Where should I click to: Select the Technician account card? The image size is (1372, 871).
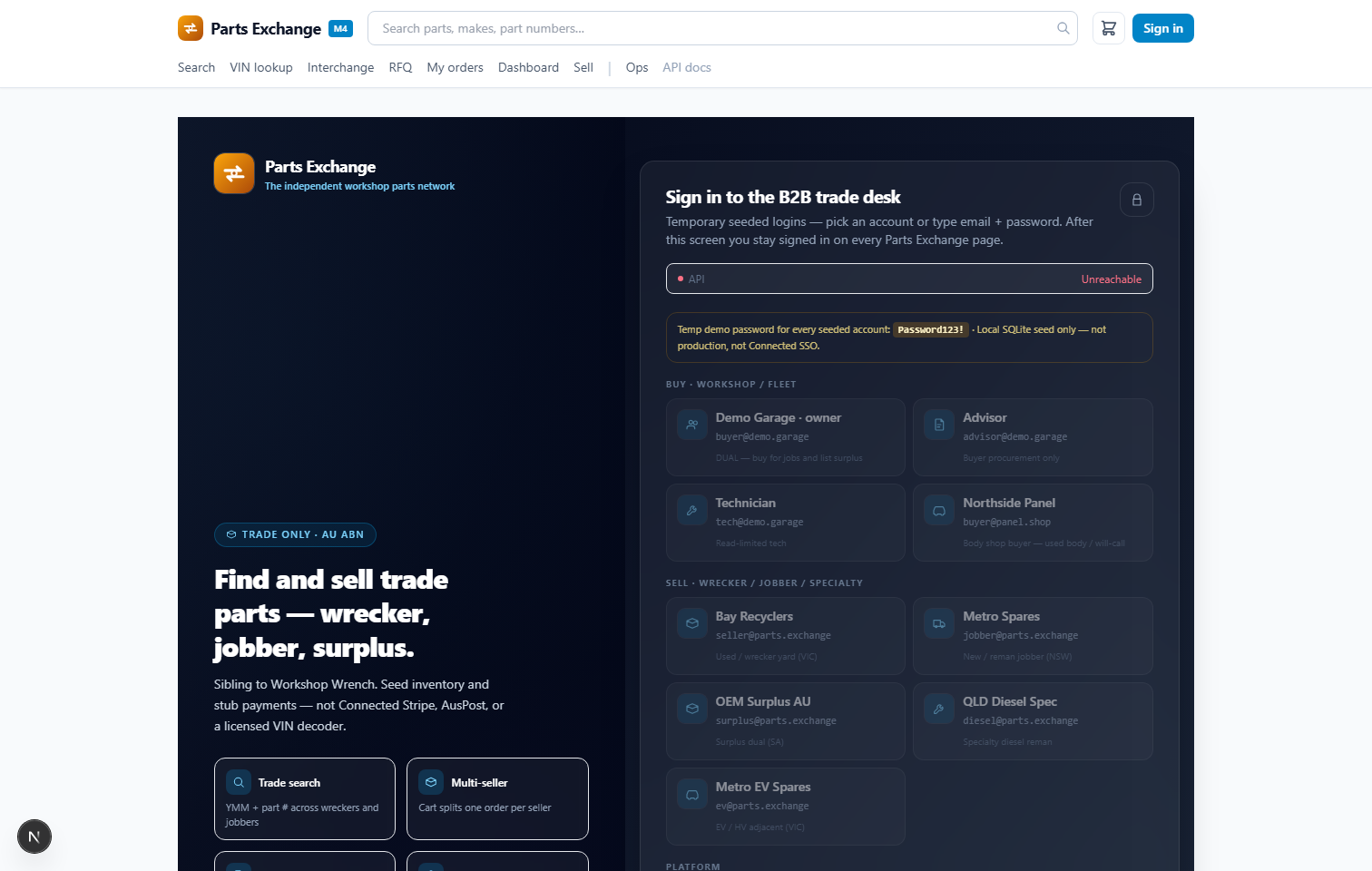coord(786,523)
